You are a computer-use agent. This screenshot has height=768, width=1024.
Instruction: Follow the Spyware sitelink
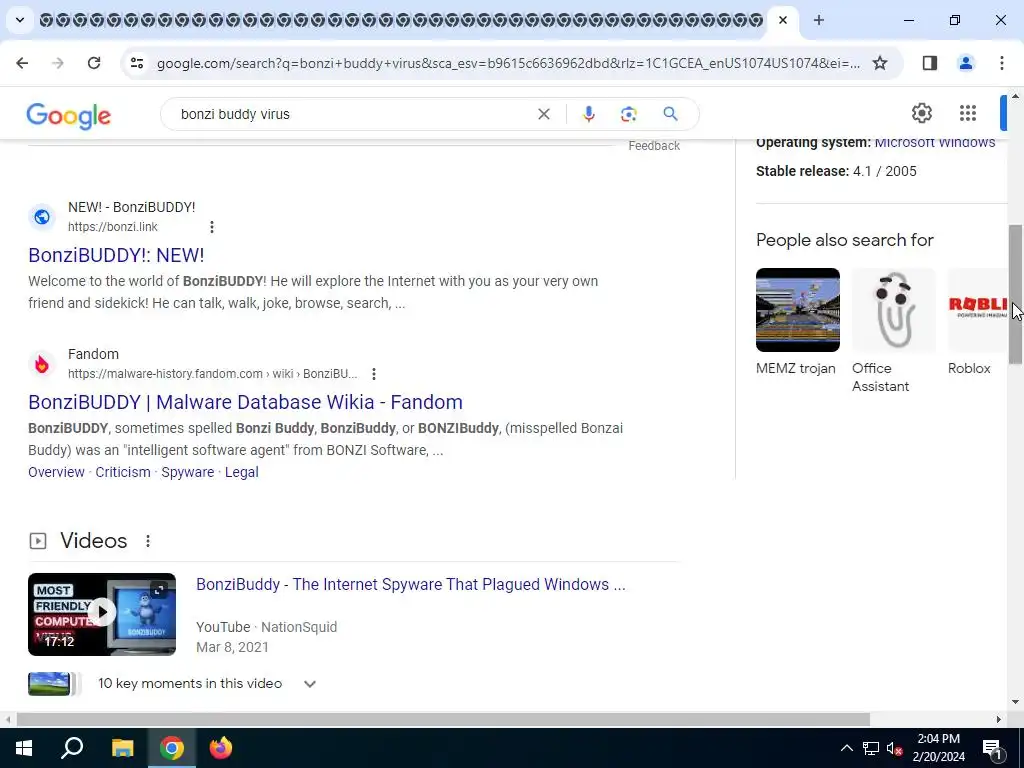(187, 472)
